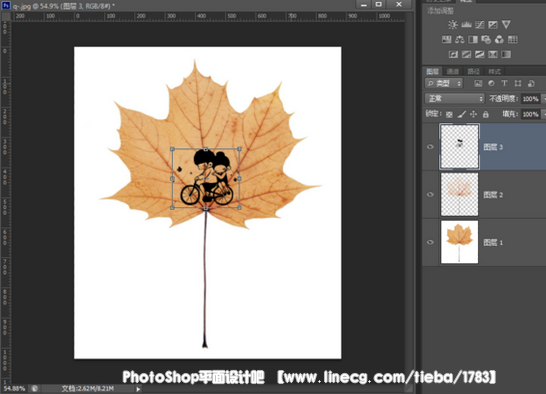This screenshot has width=546, height=394.
Task: Select the 图层 2 thumbnail
Action: (460, 194)
